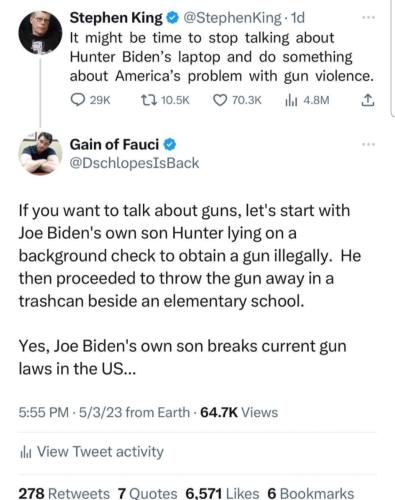Image resolution: width=395 pixels, height=500 pixels.
Task: Open Stephen King's profile picture
Action: [x=40, y=33]
